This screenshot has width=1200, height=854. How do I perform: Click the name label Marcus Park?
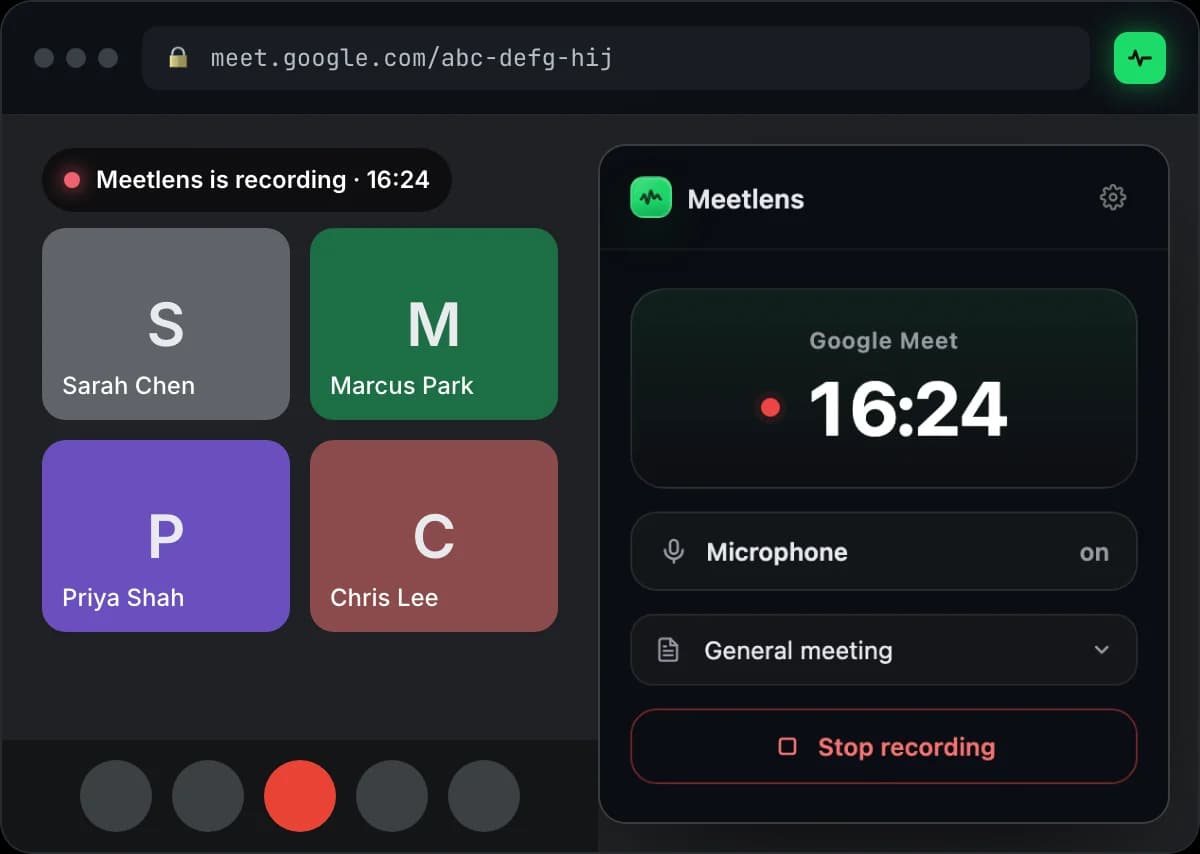point(402,386)
